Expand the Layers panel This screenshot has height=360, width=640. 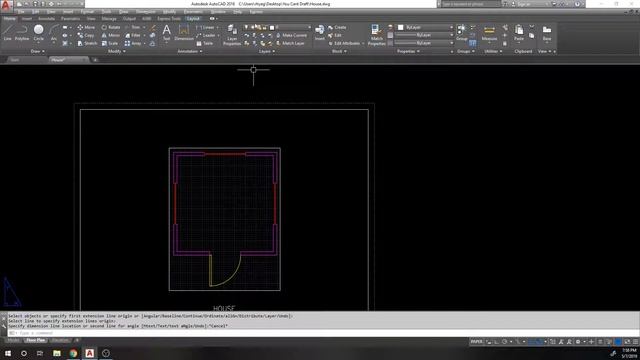pyautogui.click(x=267, y=51)
